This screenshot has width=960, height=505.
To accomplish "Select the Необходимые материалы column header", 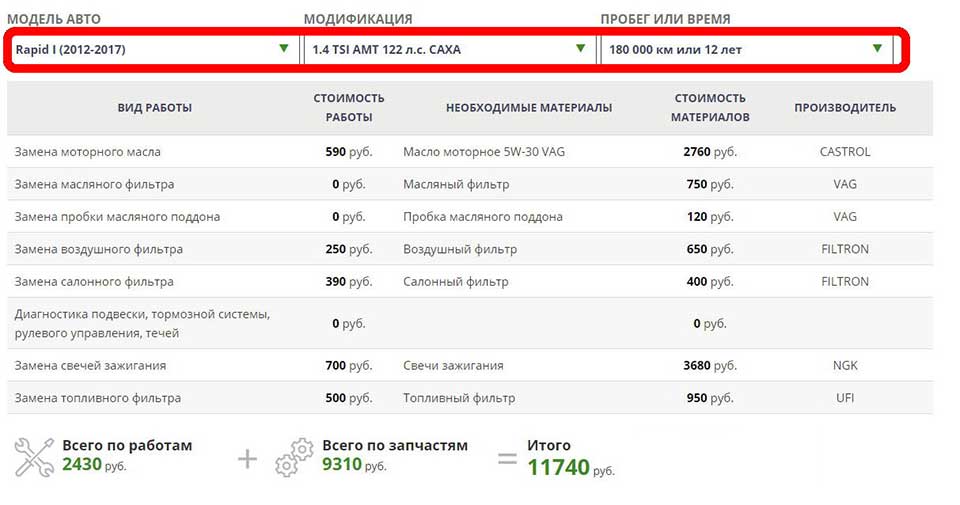I will pos(529,108).
